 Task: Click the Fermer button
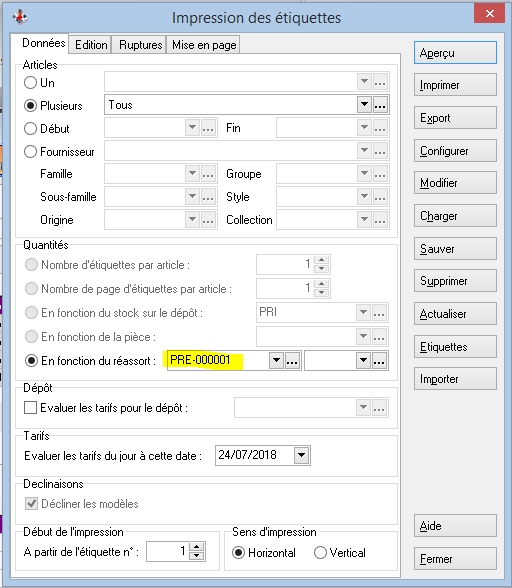(455, 559)
